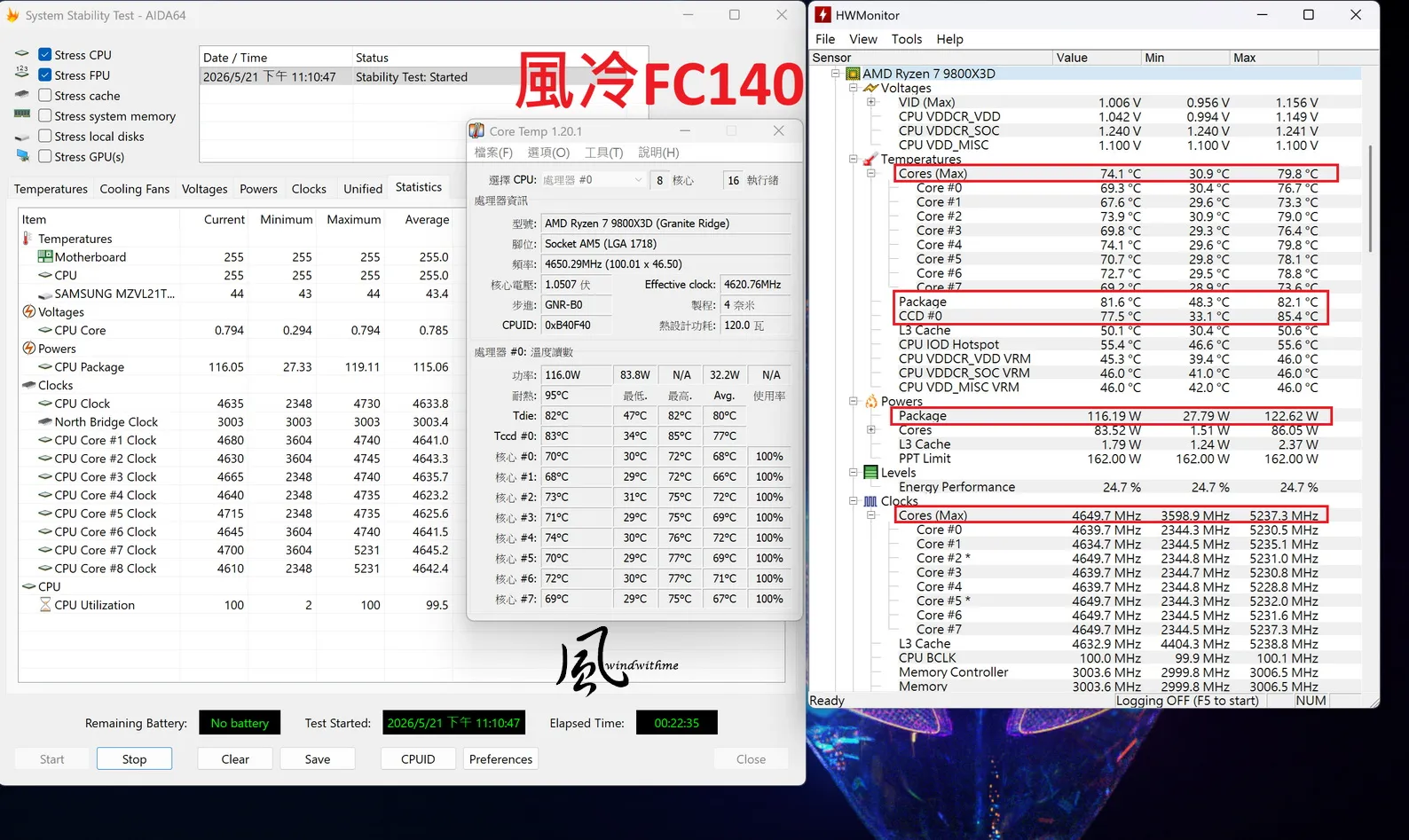Click the North Bridge Clock icon

pos(45,421)
